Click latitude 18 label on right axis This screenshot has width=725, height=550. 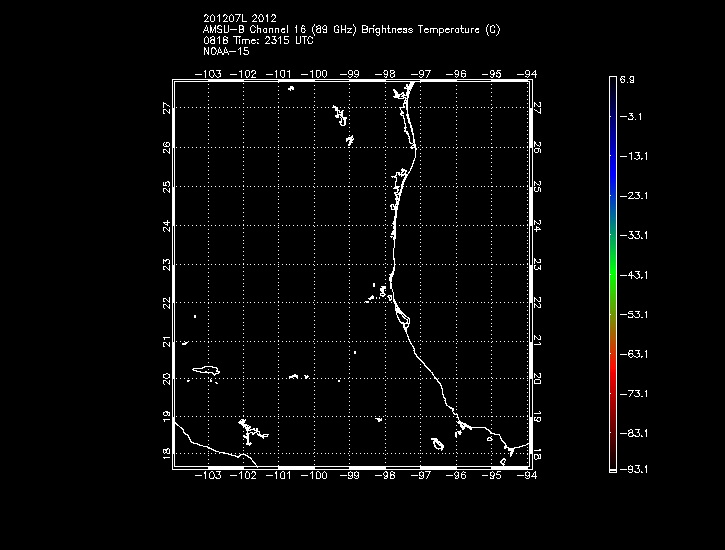pos(537,455)
